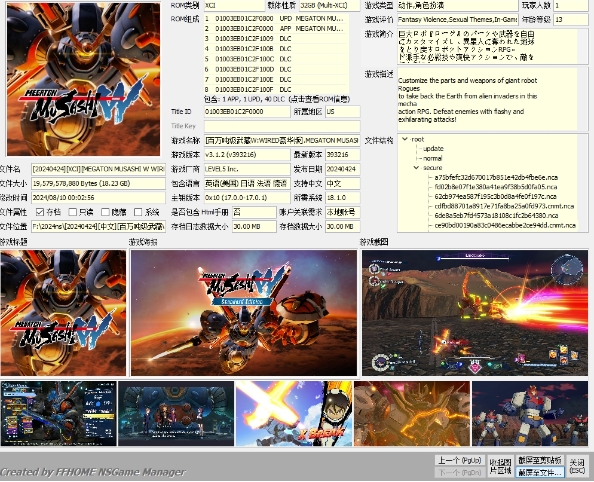
Task: Click the 主键版本 field showing 0x10
Action: [247, 197]
